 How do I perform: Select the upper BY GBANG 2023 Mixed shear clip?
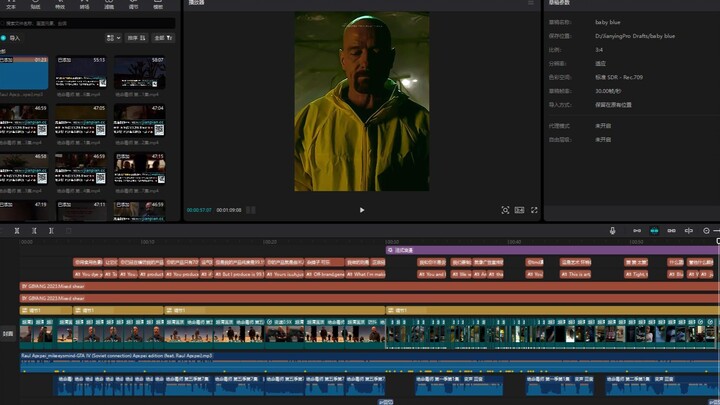[x=369, y=287]
